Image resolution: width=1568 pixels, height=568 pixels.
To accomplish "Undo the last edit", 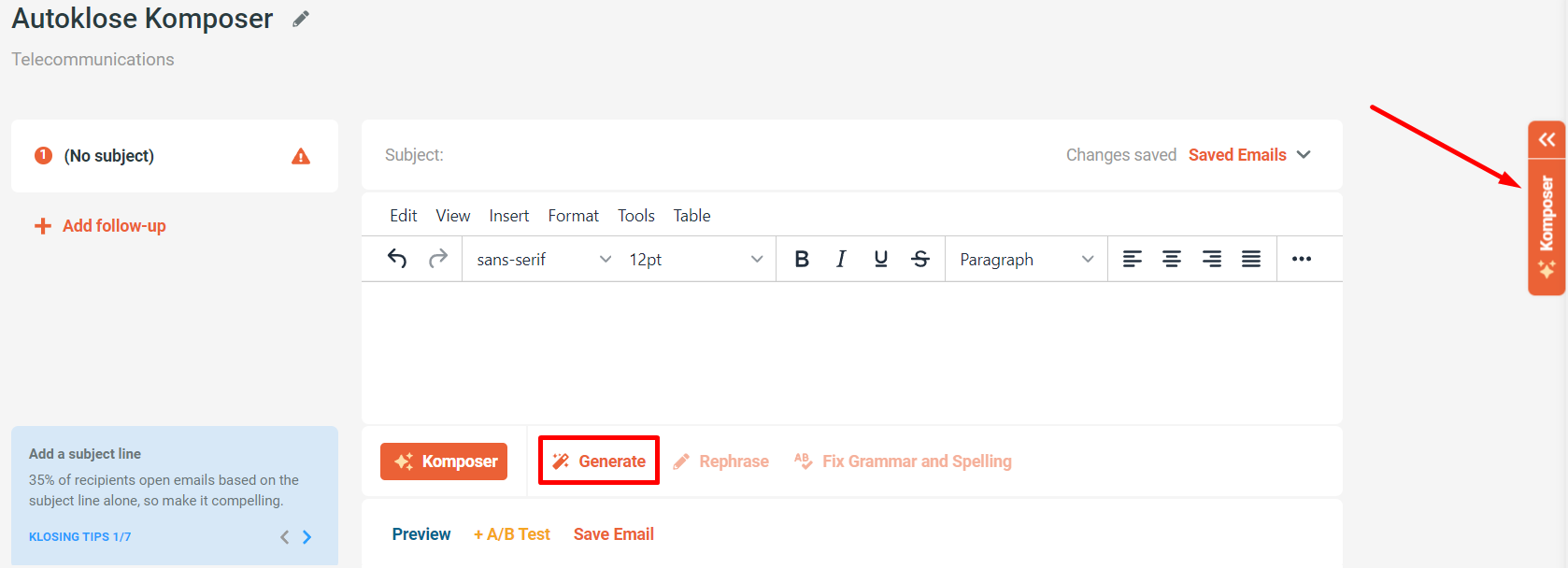I will click(x=397, y=259).
